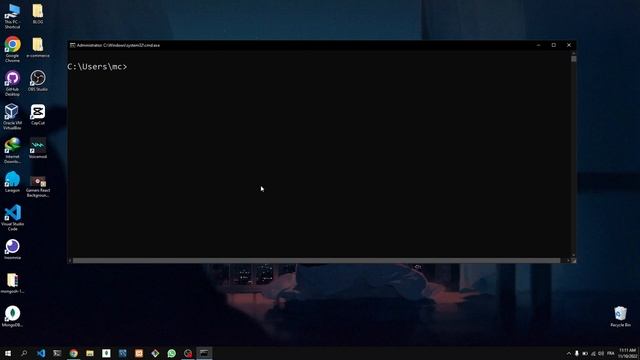Viewport: 640px width, 360px height.
Task: Select the Oracle VM VirtualBox desktop icon
Action: pos(12,117)
